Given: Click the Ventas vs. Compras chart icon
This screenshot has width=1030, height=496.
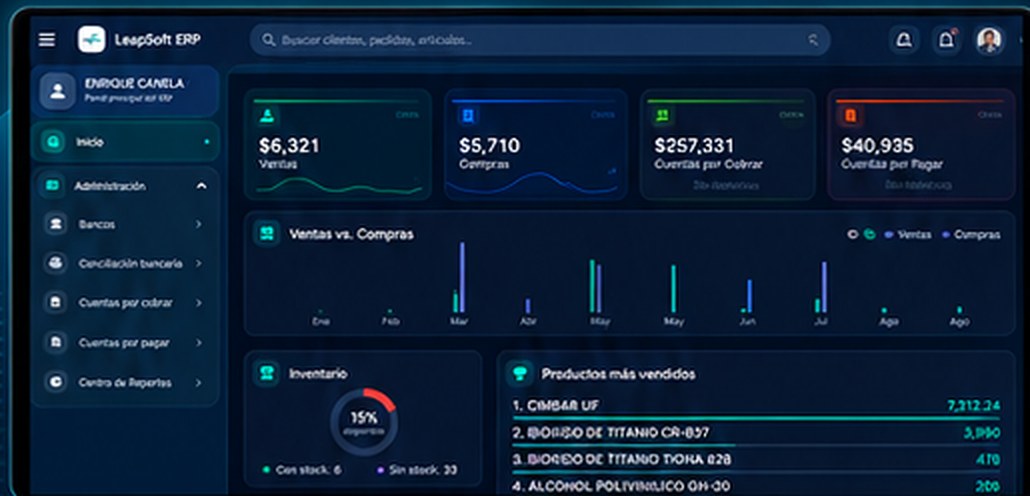Looking at the screenshot, I should 267,233.
